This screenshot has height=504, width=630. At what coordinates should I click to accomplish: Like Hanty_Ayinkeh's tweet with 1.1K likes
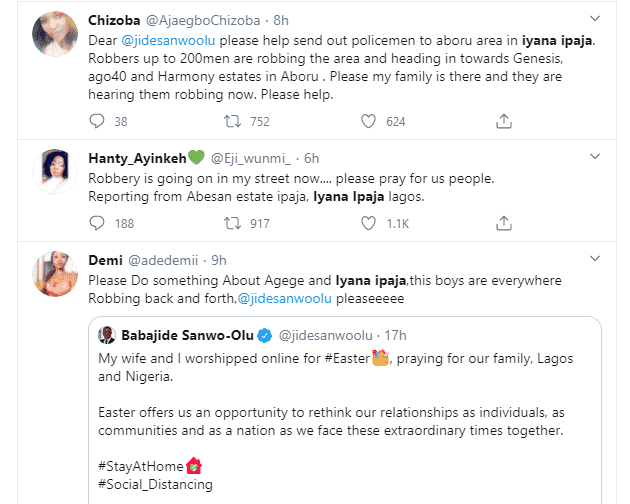[369, 224]
